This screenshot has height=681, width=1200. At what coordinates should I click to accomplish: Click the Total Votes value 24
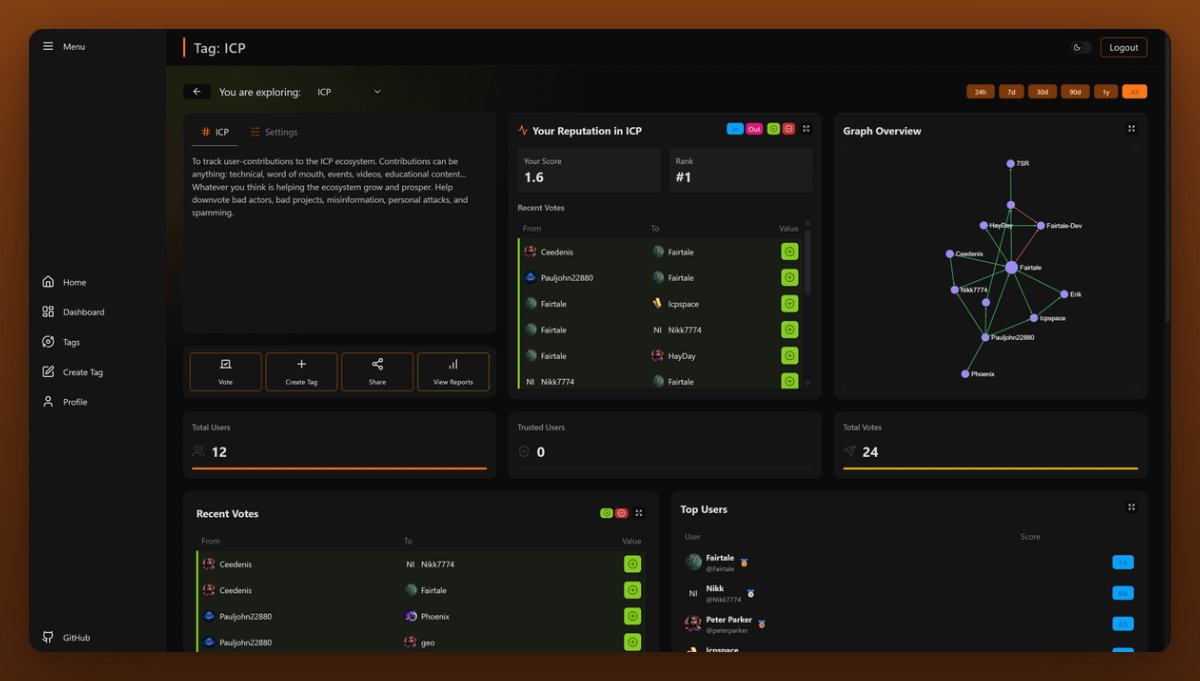pos(870,452)
